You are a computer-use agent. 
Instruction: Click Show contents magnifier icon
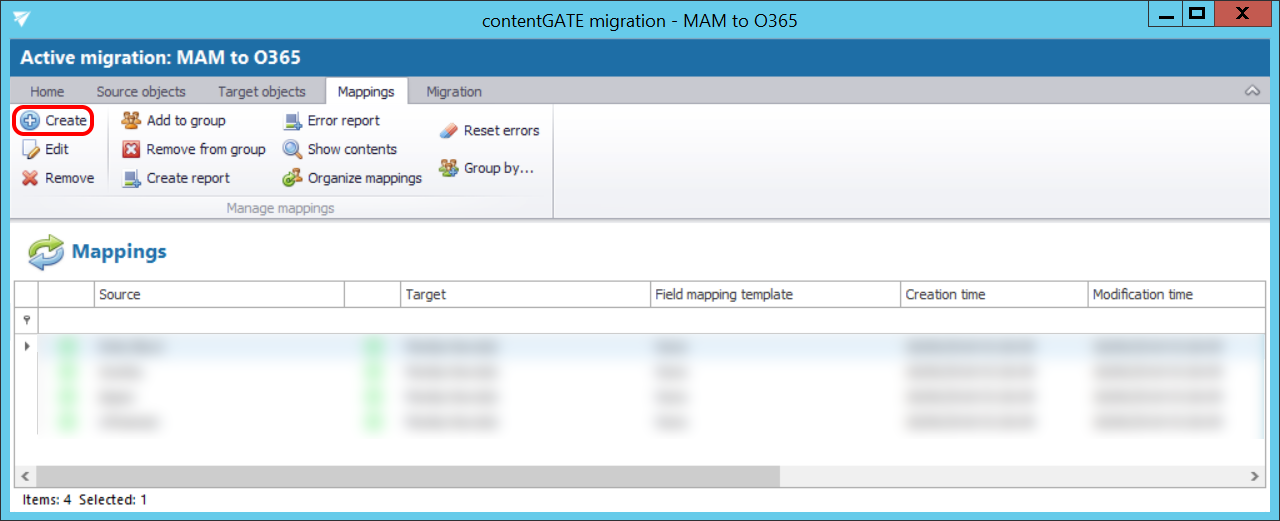[292, 149]
